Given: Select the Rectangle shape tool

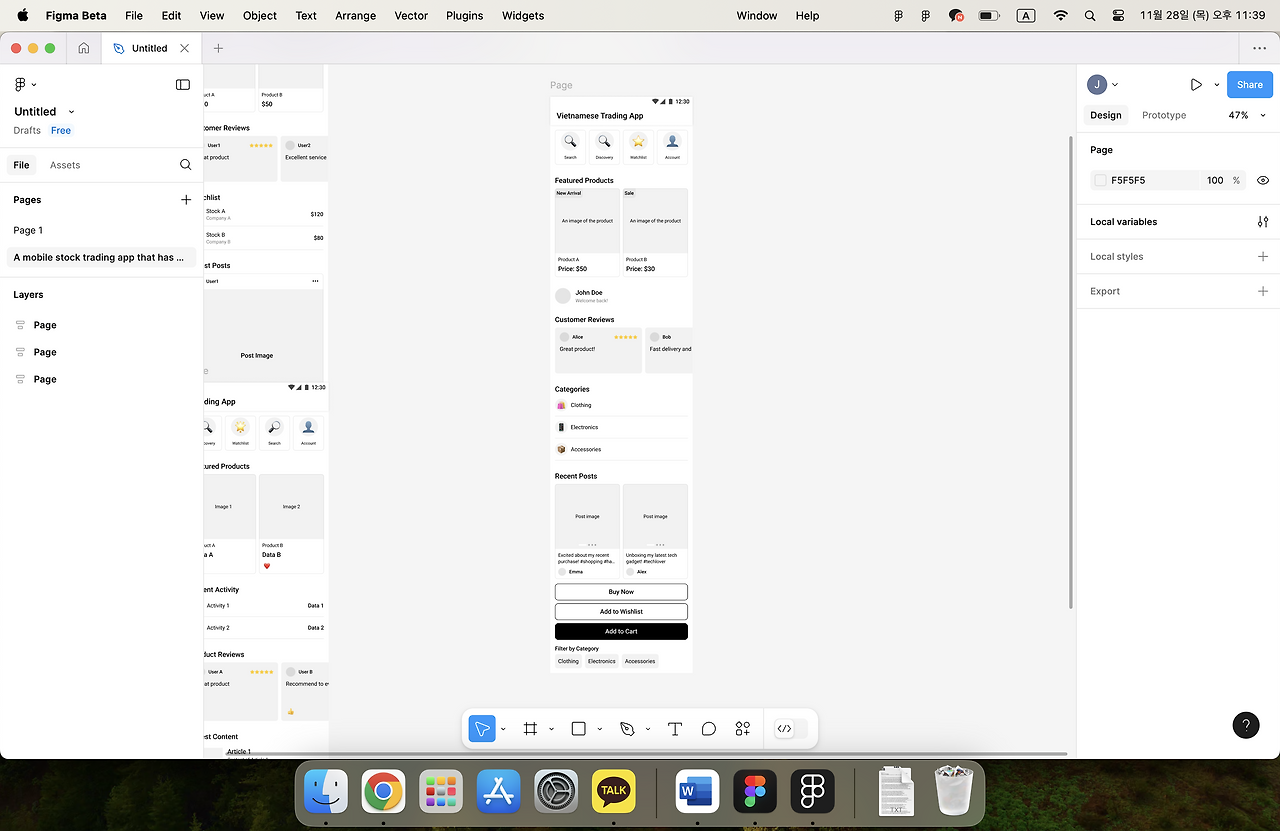Looking at the screenshot, I should point(578,729).
